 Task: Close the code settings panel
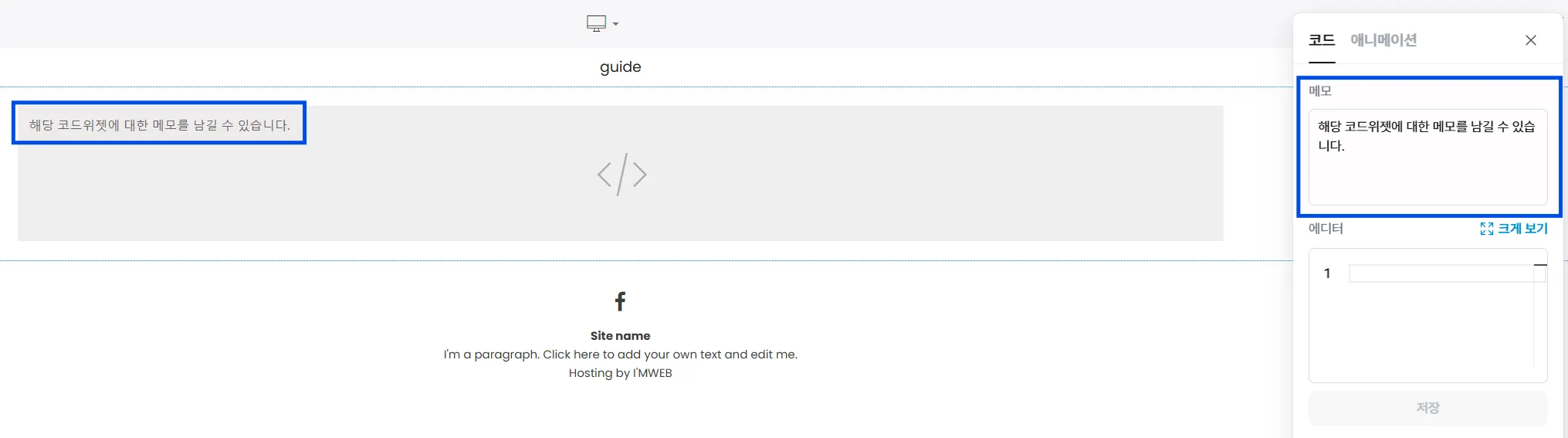tap(1531, 40)
